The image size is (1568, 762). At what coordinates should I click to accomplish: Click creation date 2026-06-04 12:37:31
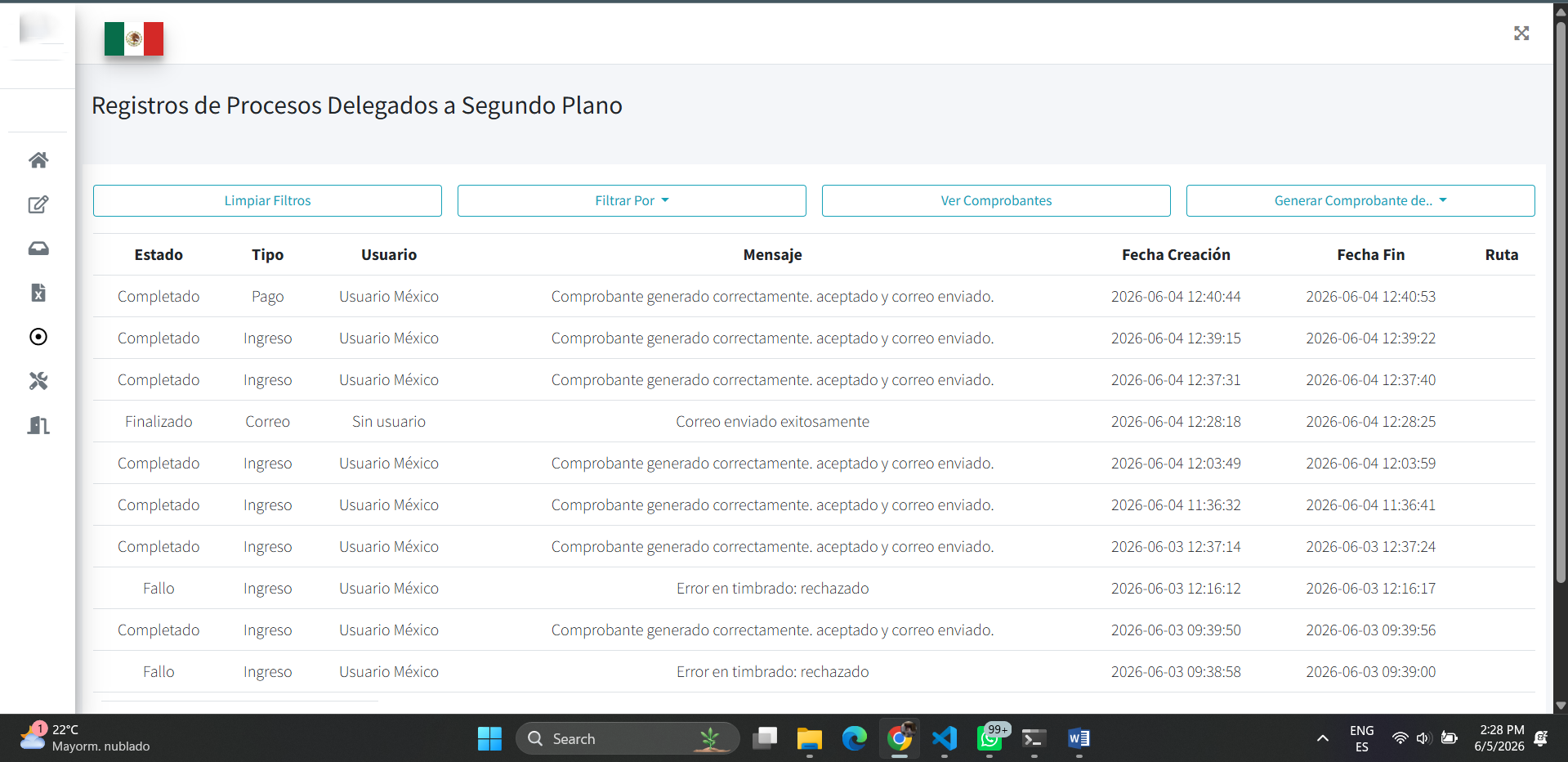(x=1176, y=380)
